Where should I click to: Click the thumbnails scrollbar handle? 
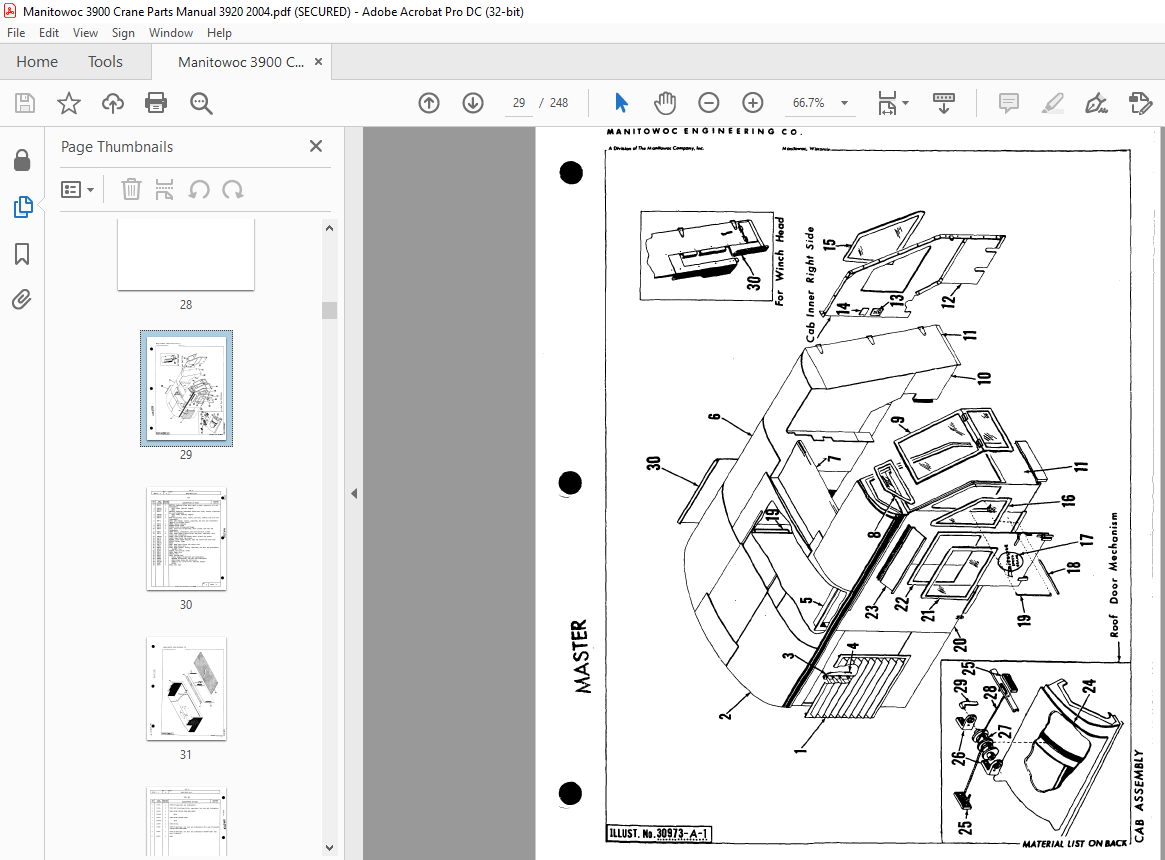329,310
